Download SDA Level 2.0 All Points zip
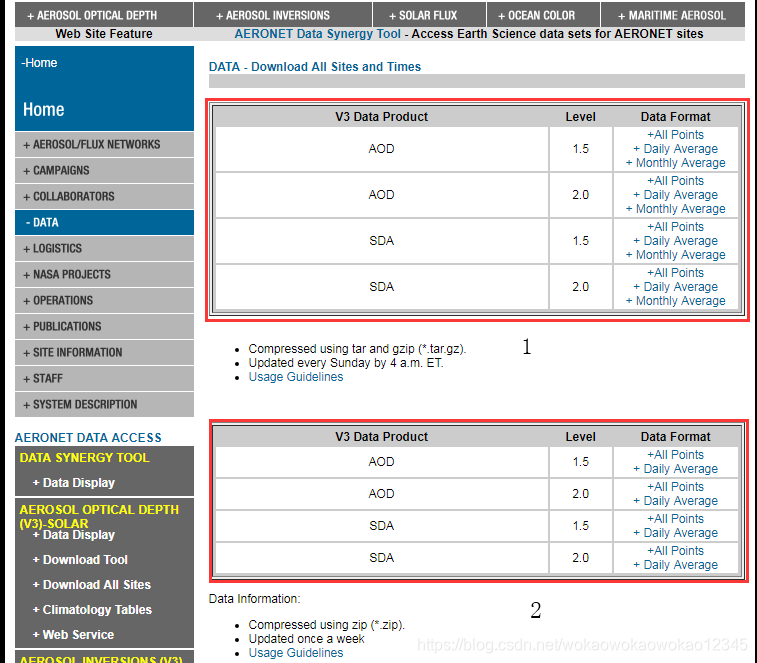 [x=675, y=550]
